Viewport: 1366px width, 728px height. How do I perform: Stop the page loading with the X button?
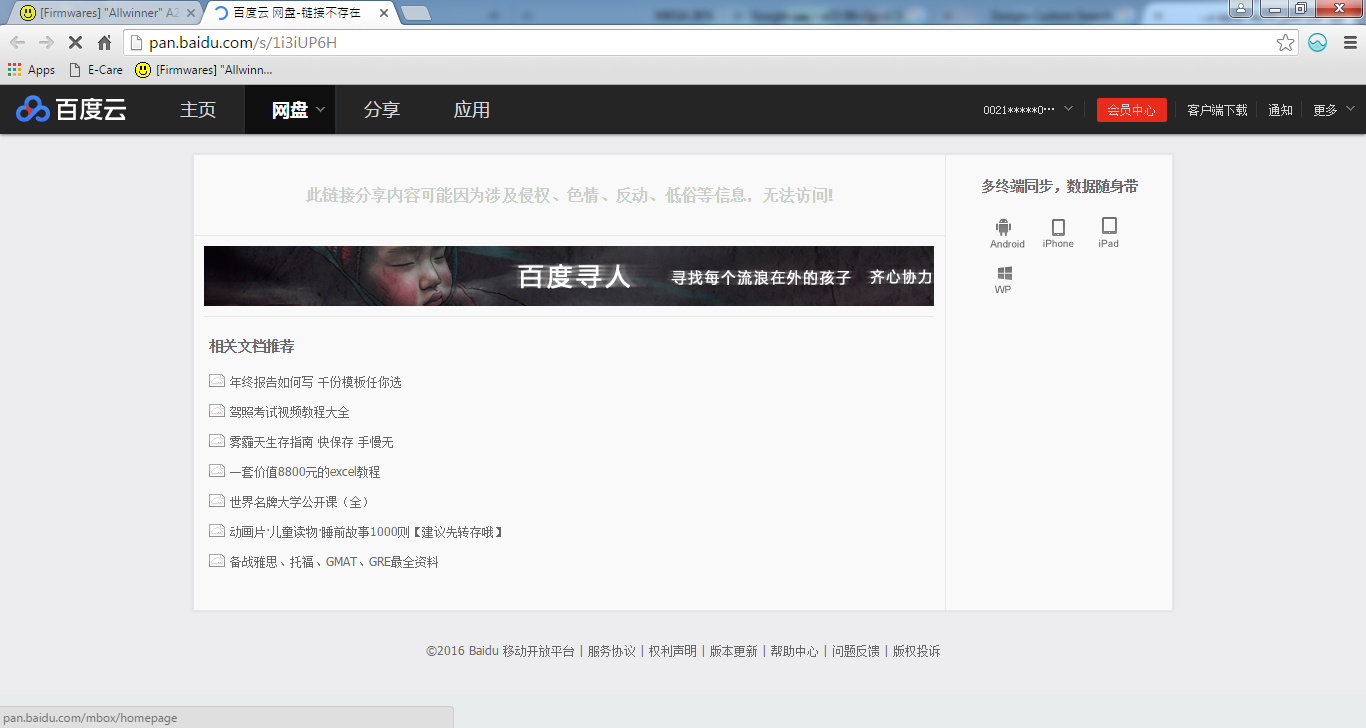pos(75,42)
